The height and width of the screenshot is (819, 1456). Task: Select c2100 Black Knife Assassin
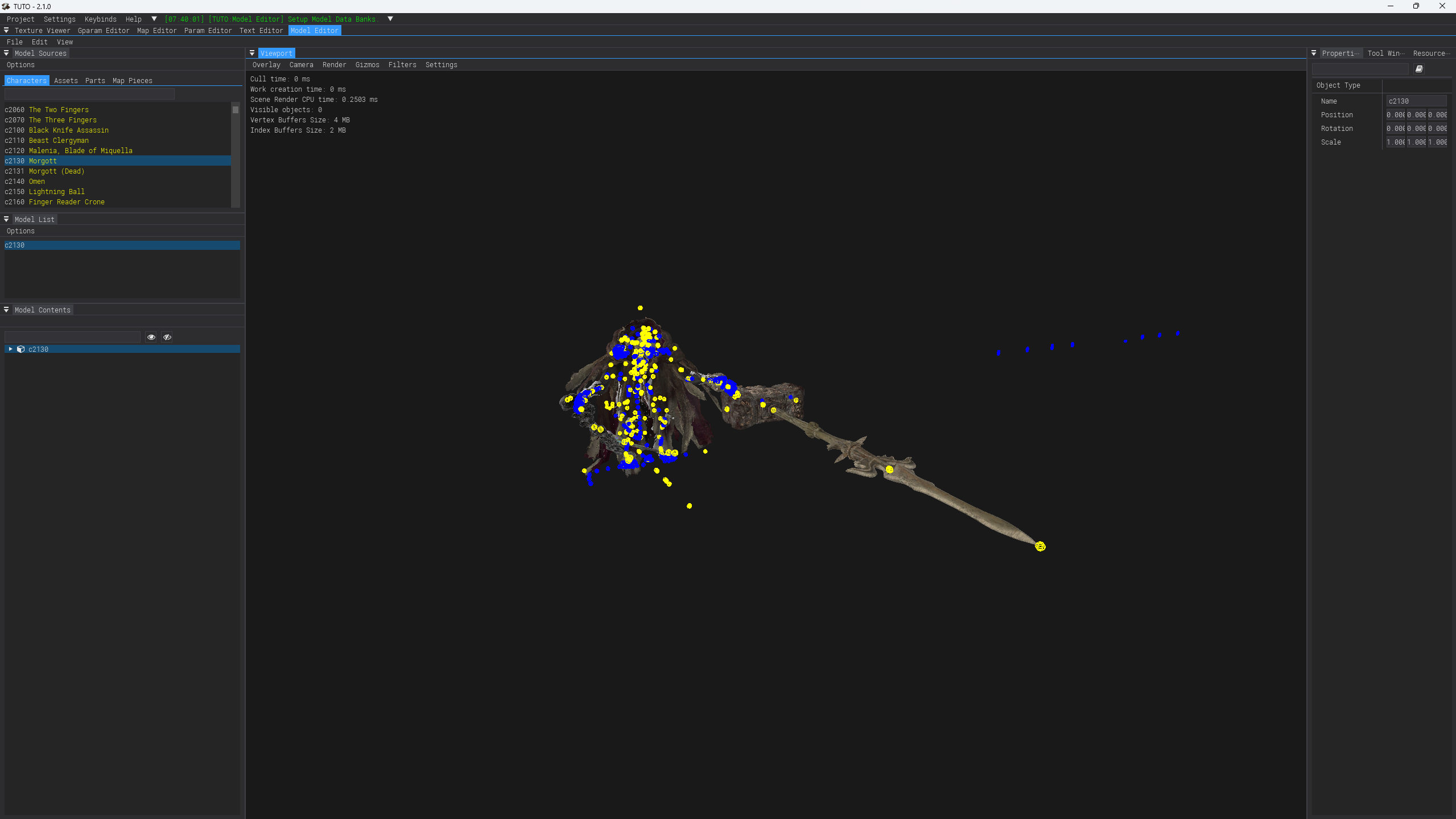coord(118,130)
